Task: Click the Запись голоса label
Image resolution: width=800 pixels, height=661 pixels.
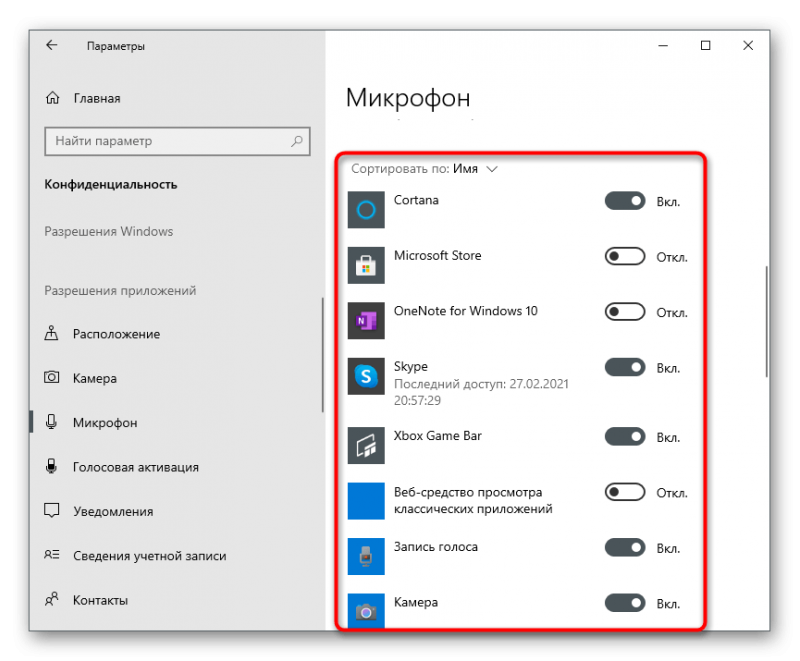Action: click(x=436, y=547)
